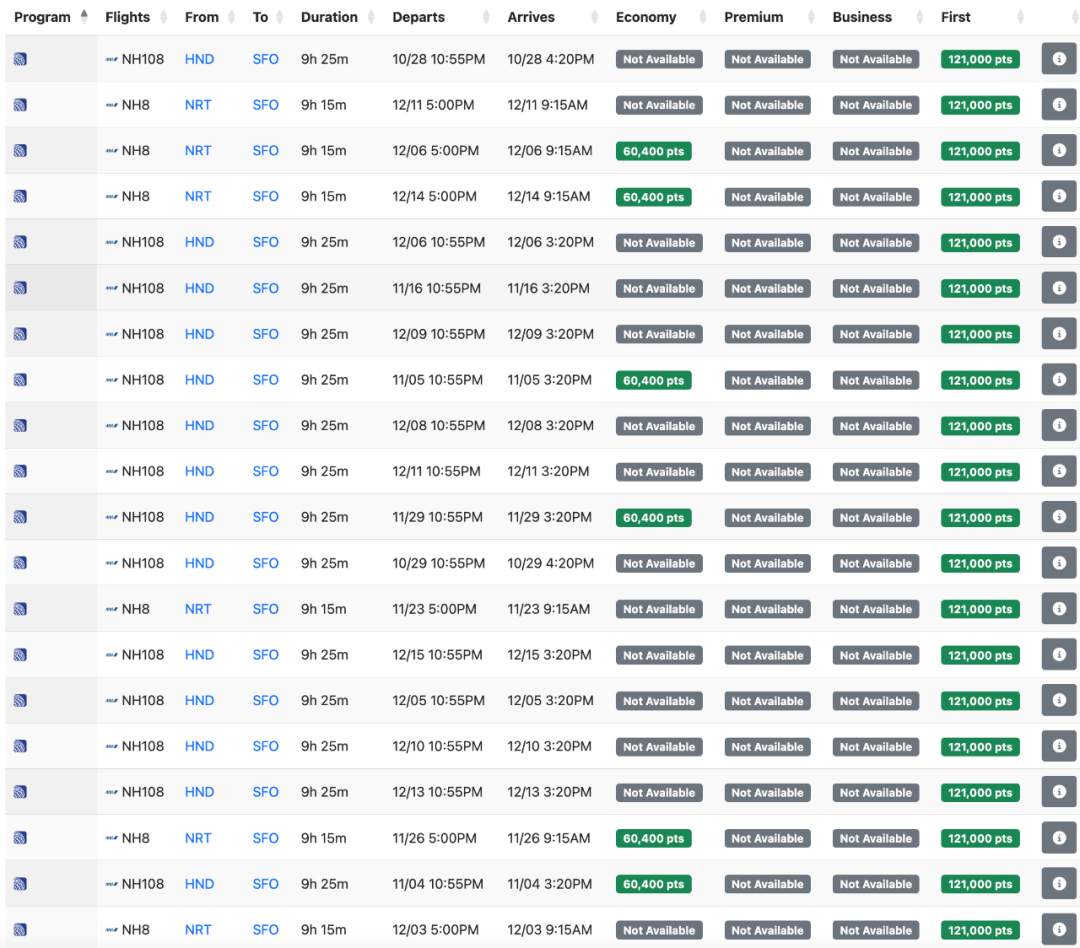Sort by Departs column header
This screenshot has height=948, width=1080.
[420, 17]
